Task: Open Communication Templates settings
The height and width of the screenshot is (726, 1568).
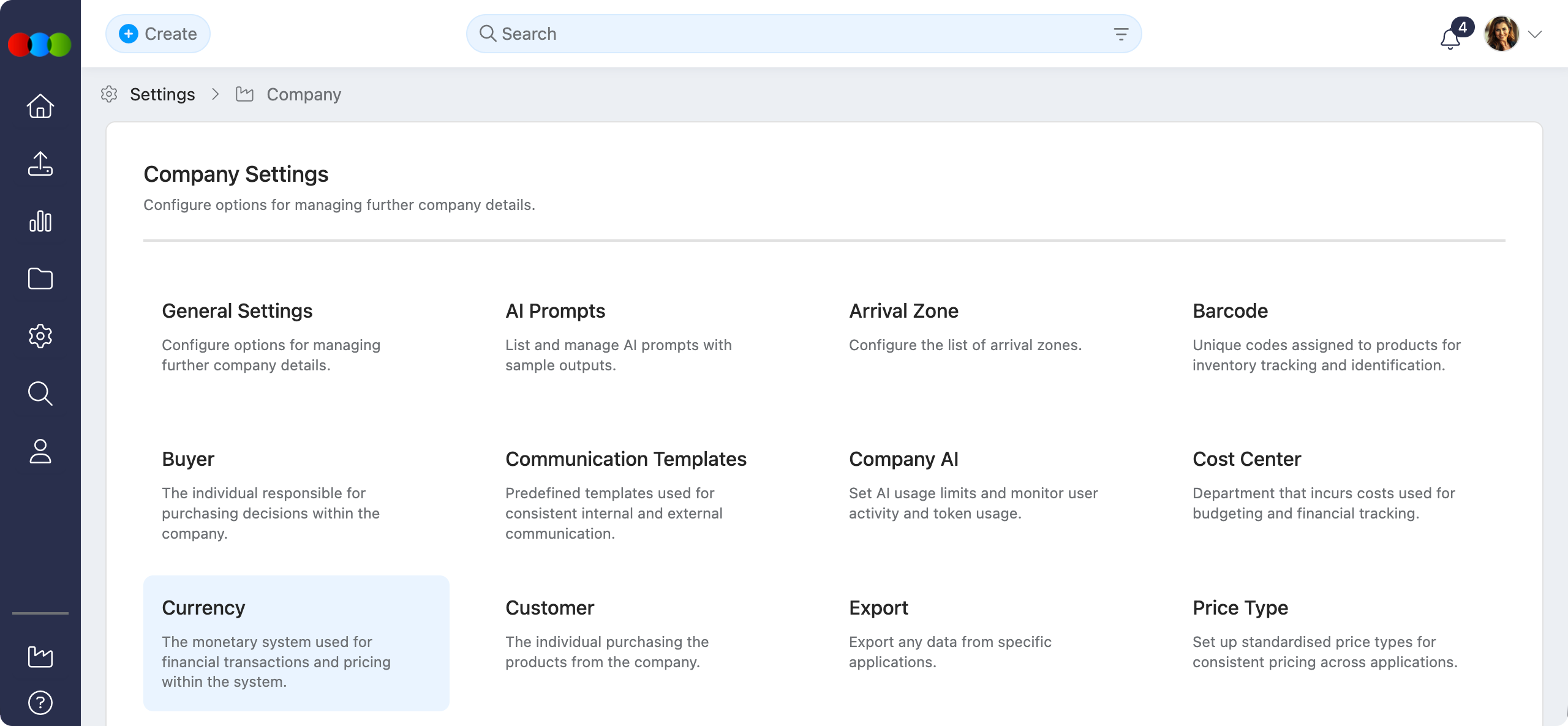Action: (625, 459)
